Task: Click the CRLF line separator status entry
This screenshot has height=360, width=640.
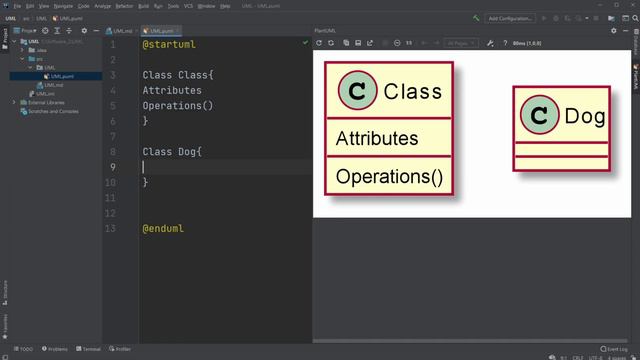Action: 578,358
